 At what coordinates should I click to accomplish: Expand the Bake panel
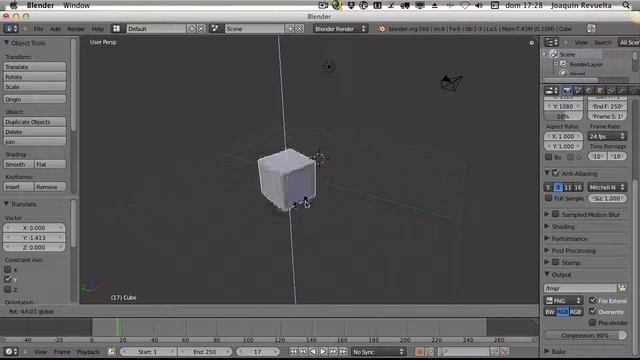558,351
